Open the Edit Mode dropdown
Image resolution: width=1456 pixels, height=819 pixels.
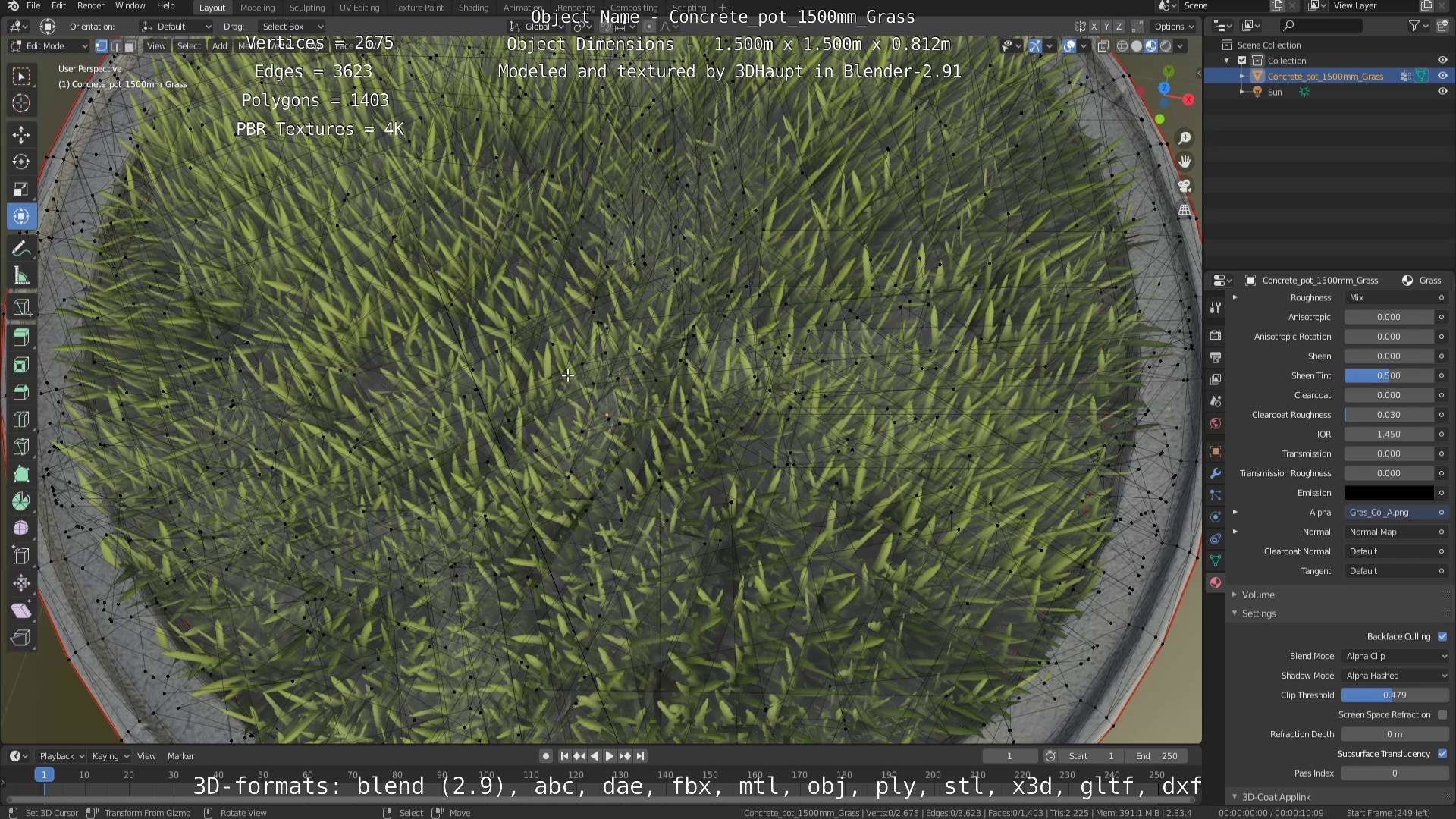click(49, 45)
